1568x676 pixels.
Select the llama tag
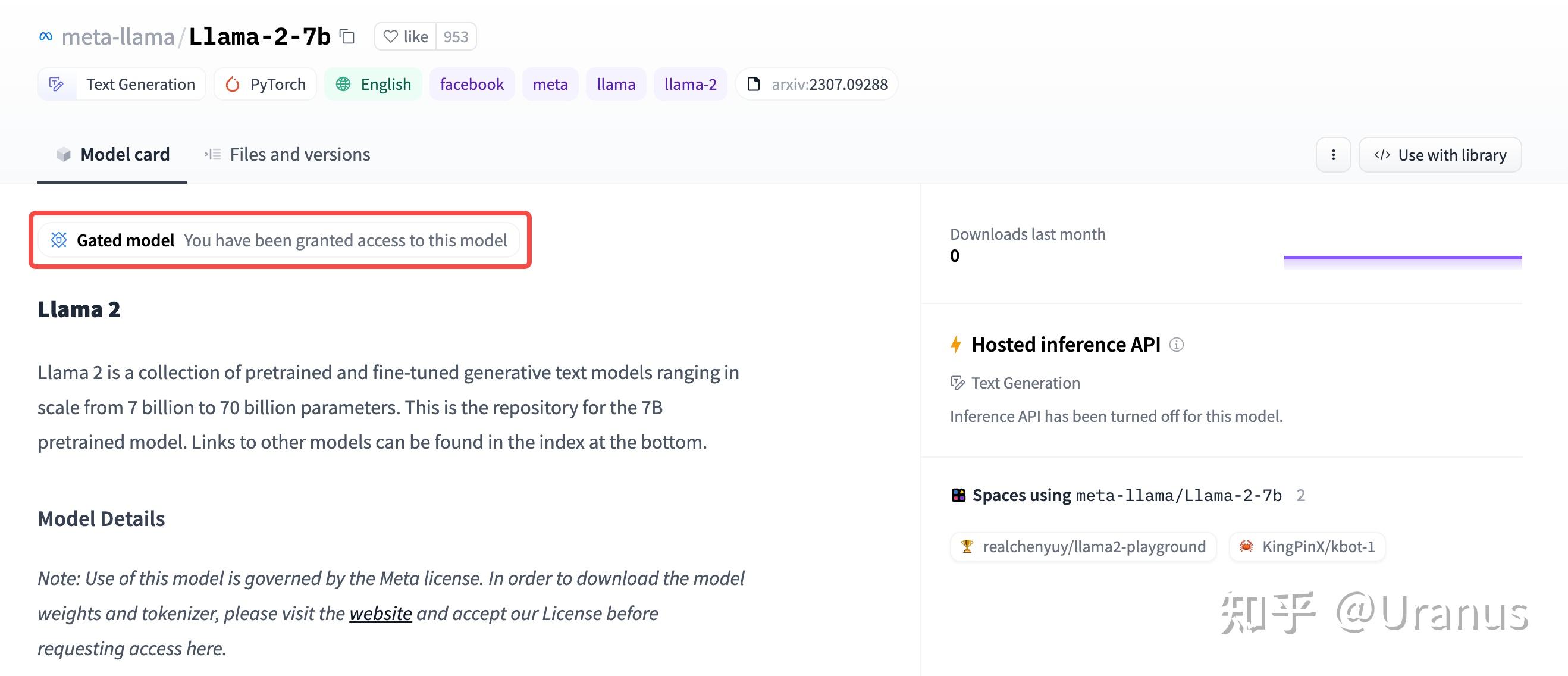[x=616, y=84]
